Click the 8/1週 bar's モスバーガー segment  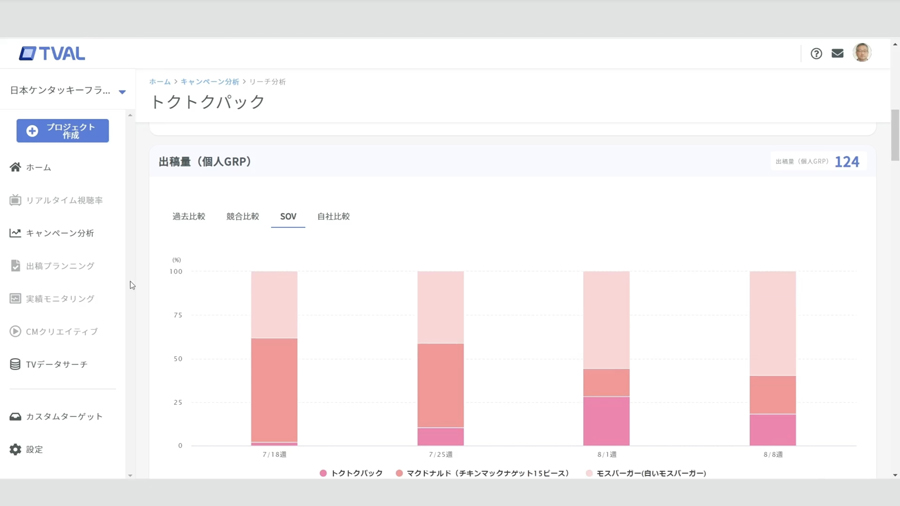pos(606,320)
